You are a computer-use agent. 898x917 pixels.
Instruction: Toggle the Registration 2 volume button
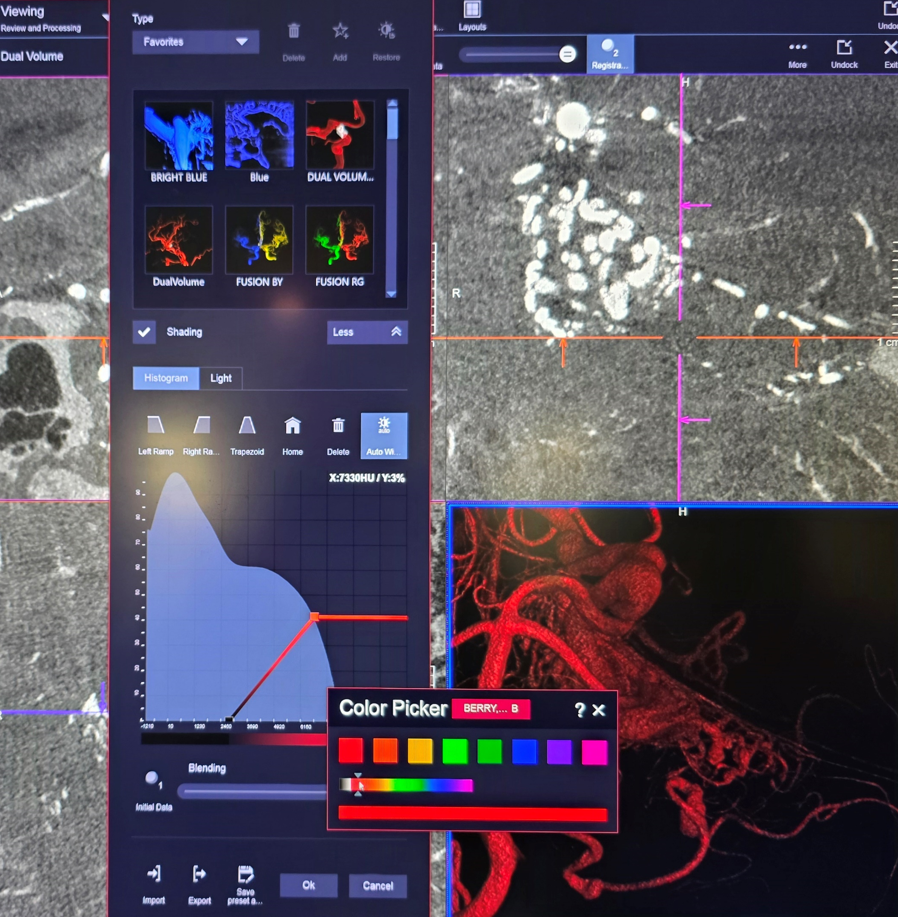tap(610, 53)
